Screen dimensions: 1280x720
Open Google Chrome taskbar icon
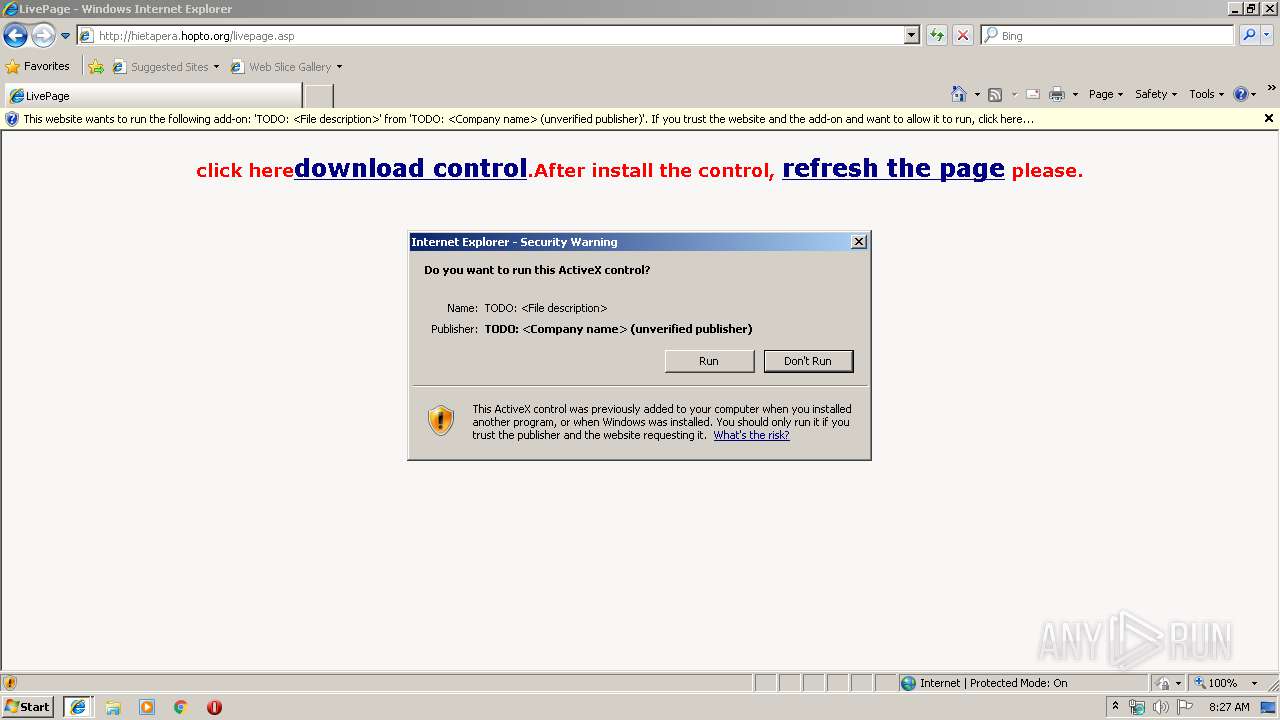pyautogui.click(x=181, y=707)
